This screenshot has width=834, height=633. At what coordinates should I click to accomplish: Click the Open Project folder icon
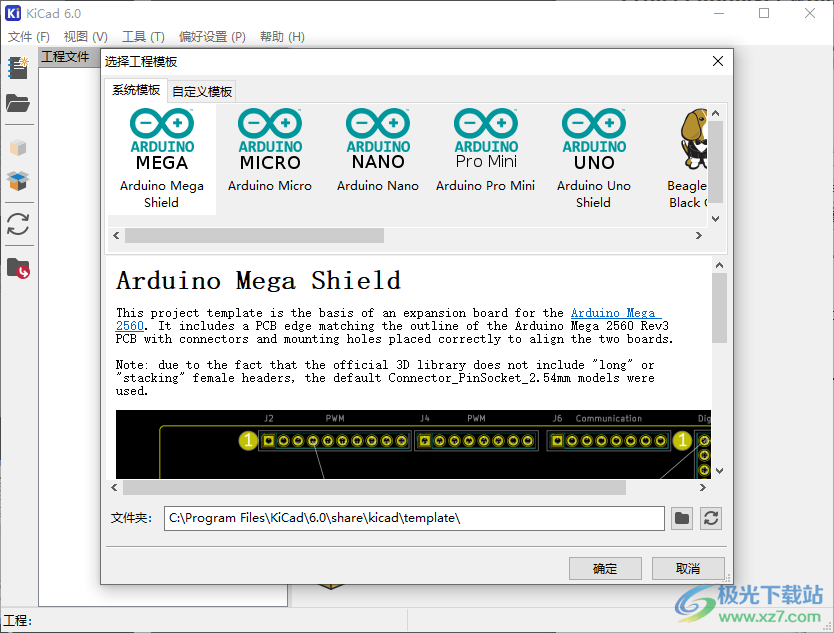coord(18,103)
